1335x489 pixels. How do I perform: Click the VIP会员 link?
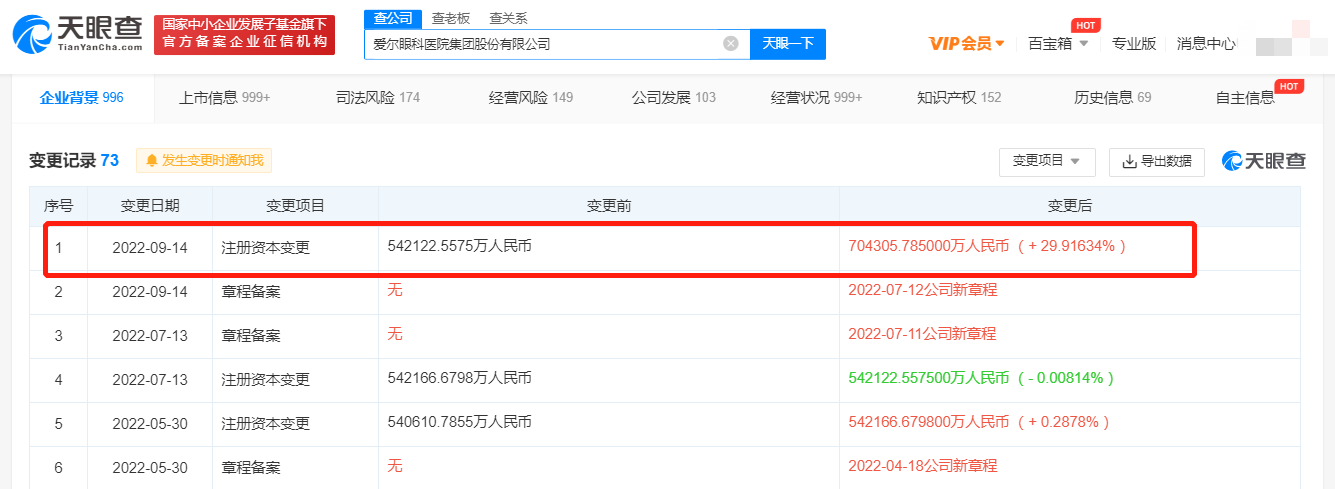pos(960,44)
